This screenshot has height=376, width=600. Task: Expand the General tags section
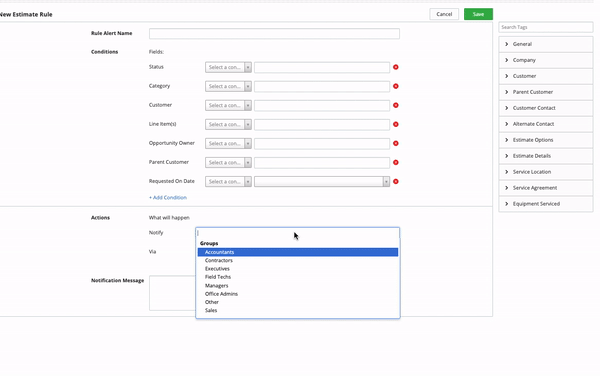point(546,44)
